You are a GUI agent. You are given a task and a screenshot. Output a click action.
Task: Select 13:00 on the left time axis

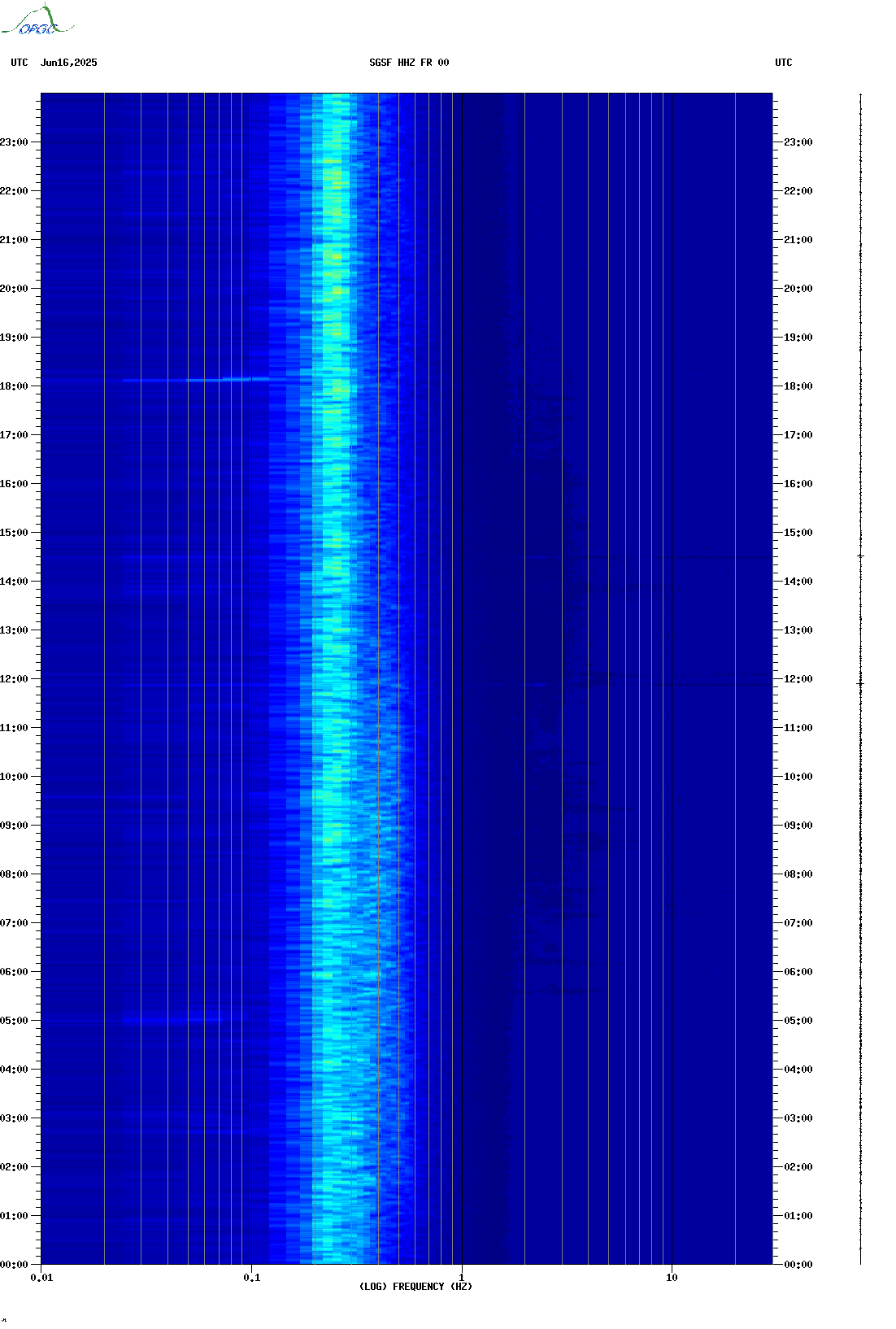click(14, 630)
